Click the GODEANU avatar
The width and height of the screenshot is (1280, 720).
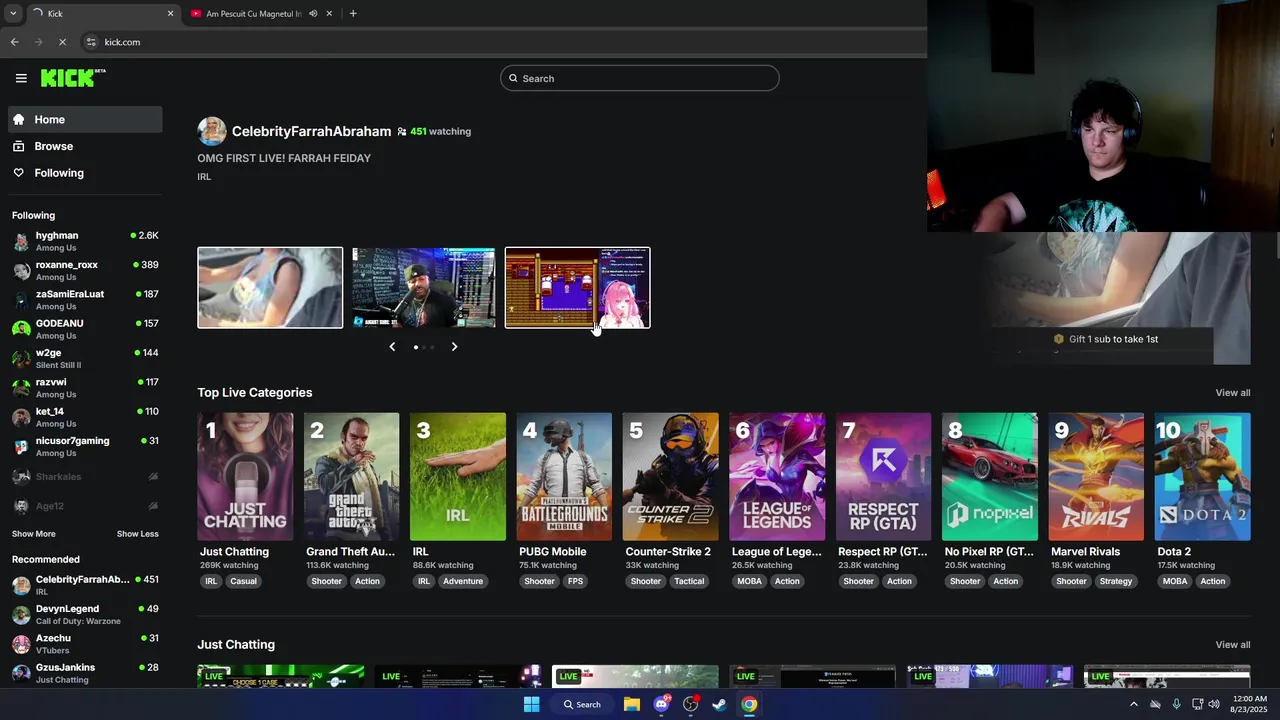[x=21, y=329]
